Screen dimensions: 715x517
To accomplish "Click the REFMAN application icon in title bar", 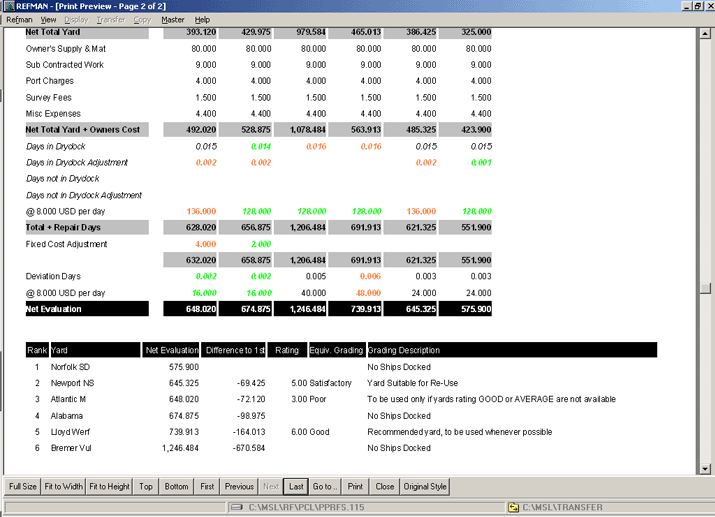I will point(8,6).
